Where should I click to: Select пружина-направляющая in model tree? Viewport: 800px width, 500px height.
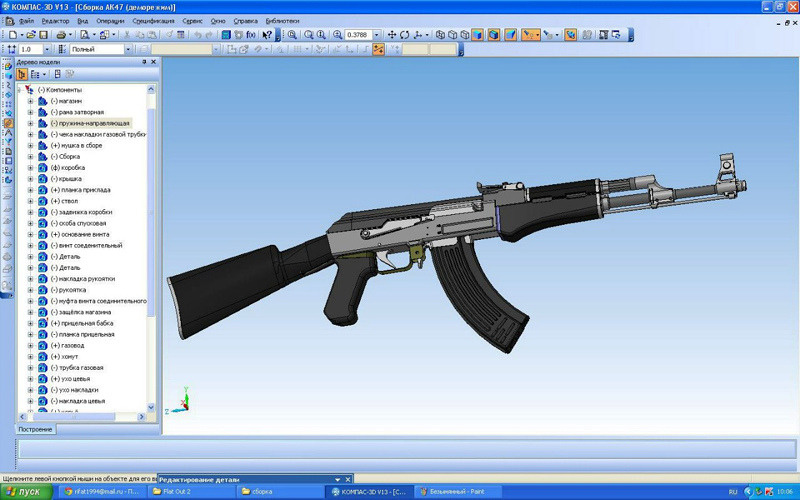click(x=90, y=123)
